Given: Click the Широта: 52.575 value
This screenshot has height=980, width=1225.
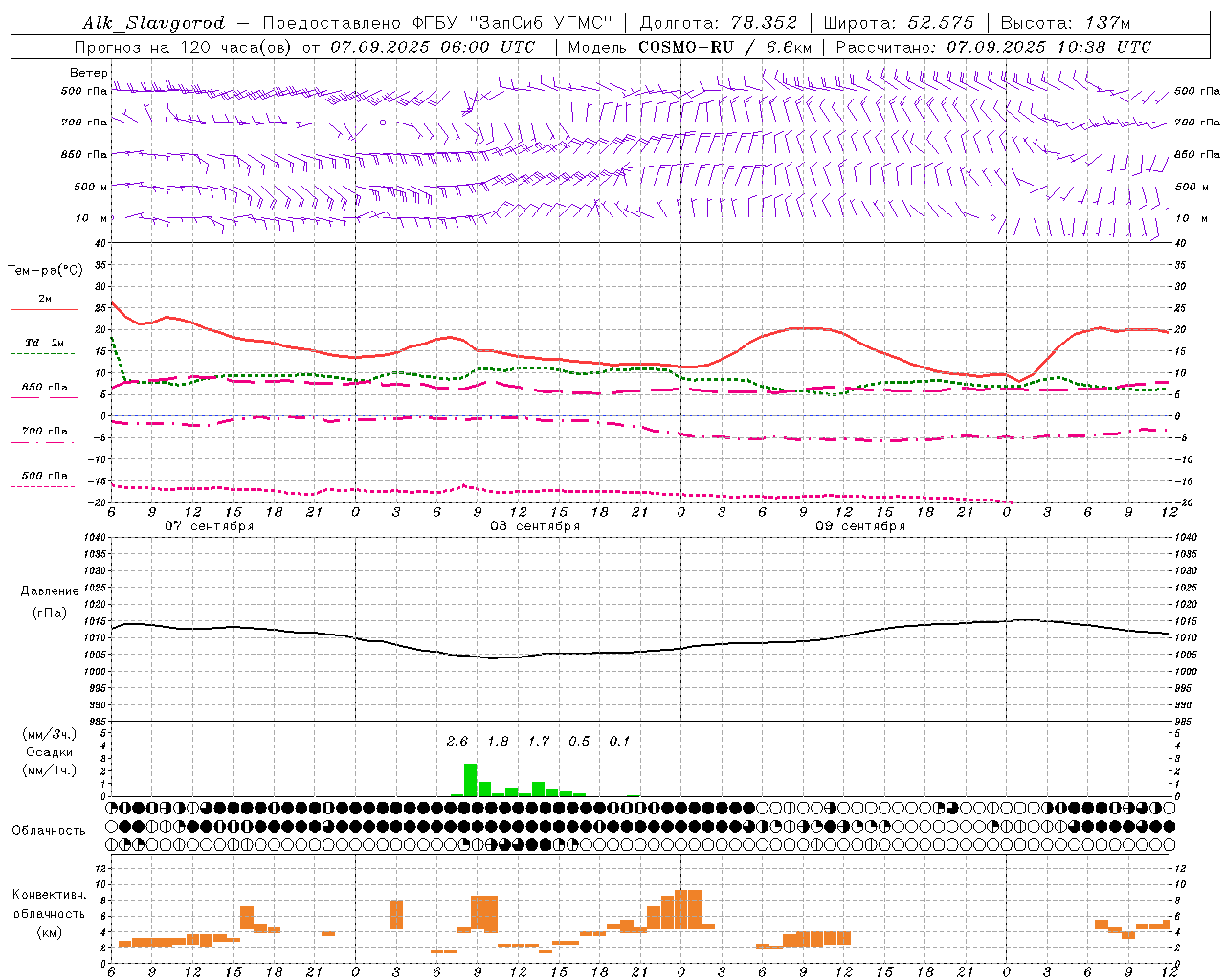Looking at the screenshot, I should pyautogui.click(x=899, y=23).
